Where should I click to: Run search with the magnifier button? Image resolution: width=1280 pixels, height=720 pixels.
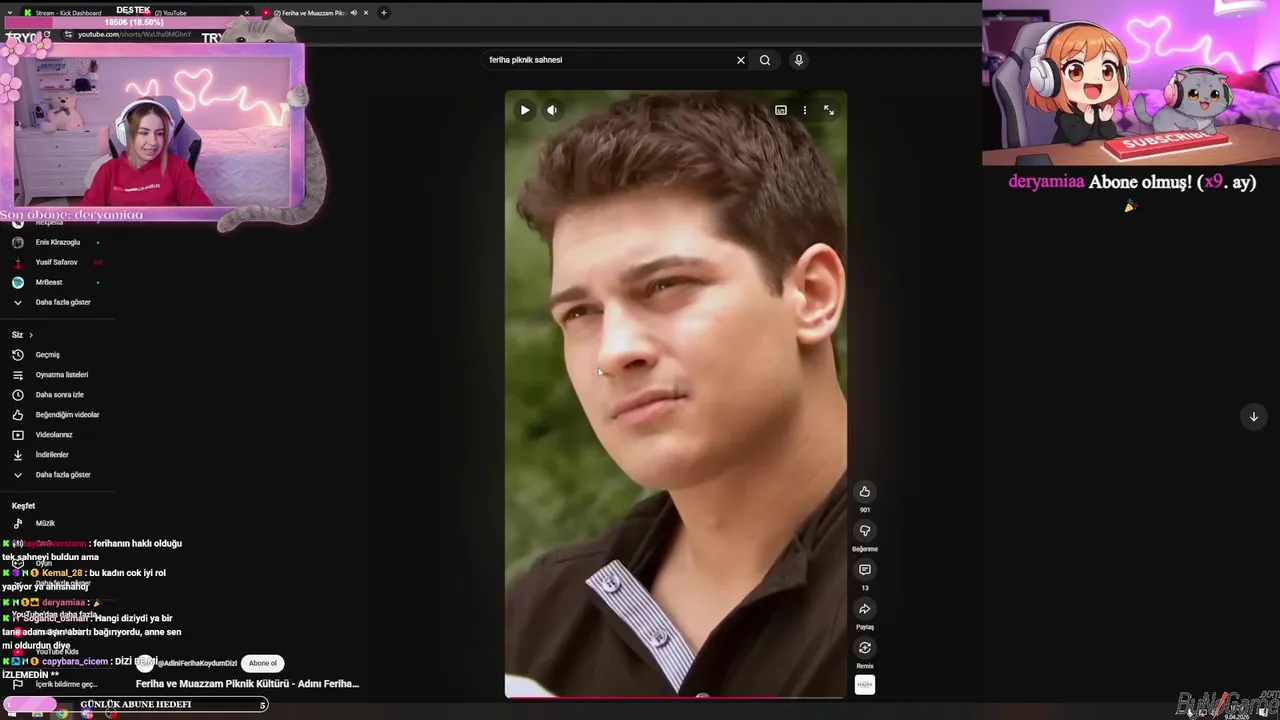(x=765, y=60)
